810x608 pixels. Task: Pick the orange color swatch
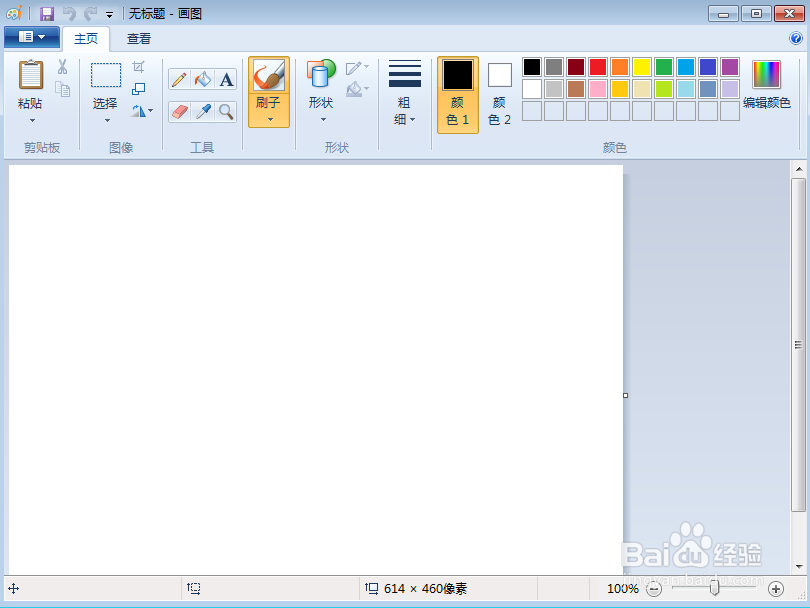coord(620,67)
